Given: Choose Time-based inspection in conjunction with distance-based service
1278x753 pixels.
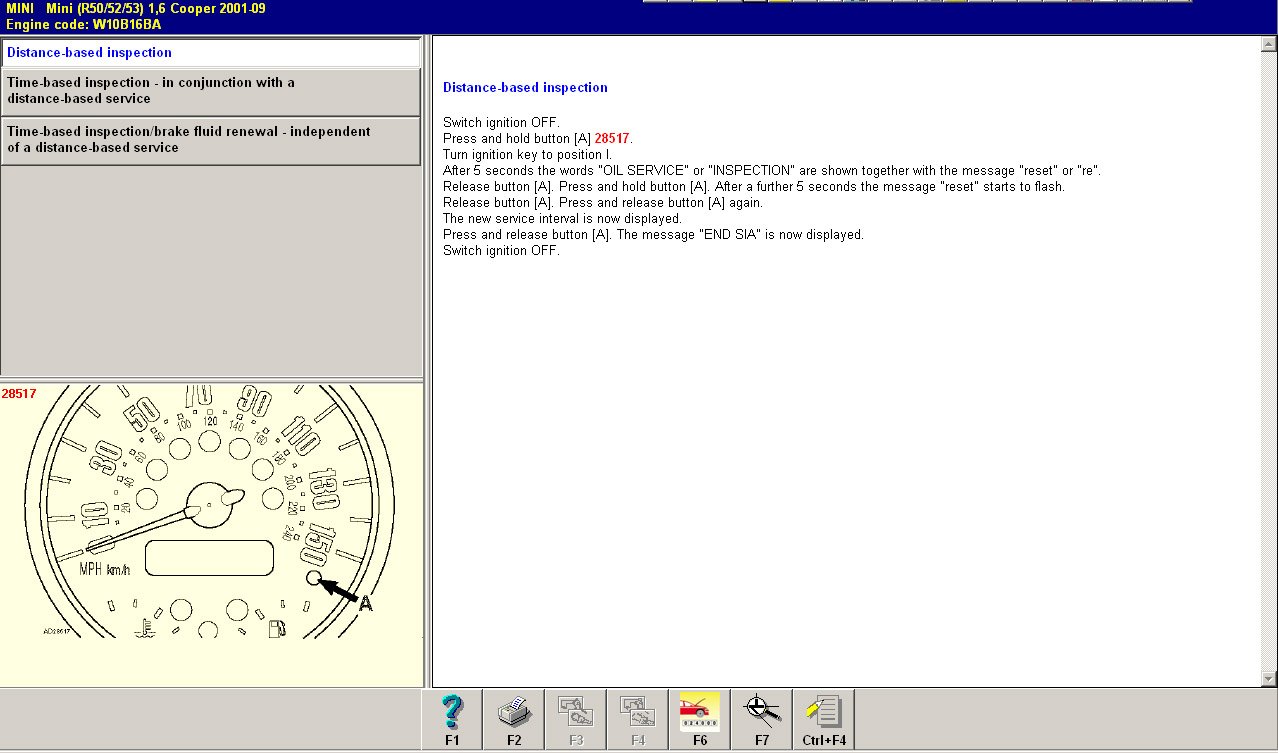Looking at the screenshot, I should coord(210,91).
